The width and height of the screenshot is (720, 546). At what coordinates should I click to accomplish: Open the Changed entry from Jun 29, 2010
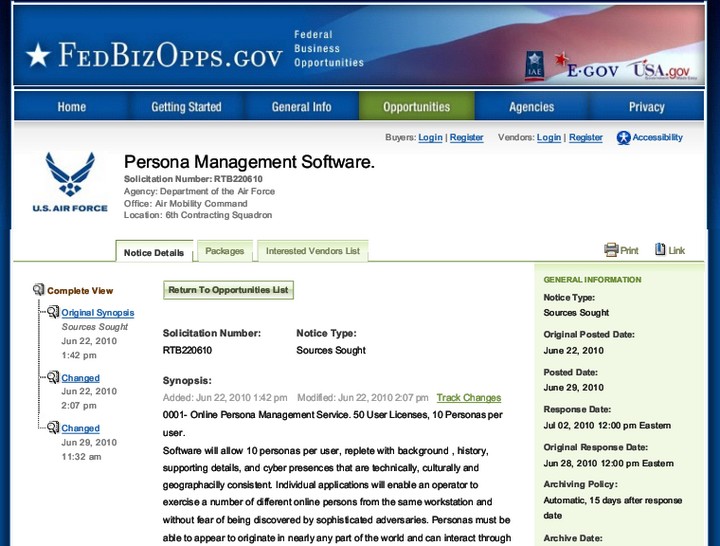click(x=80, y=428)
